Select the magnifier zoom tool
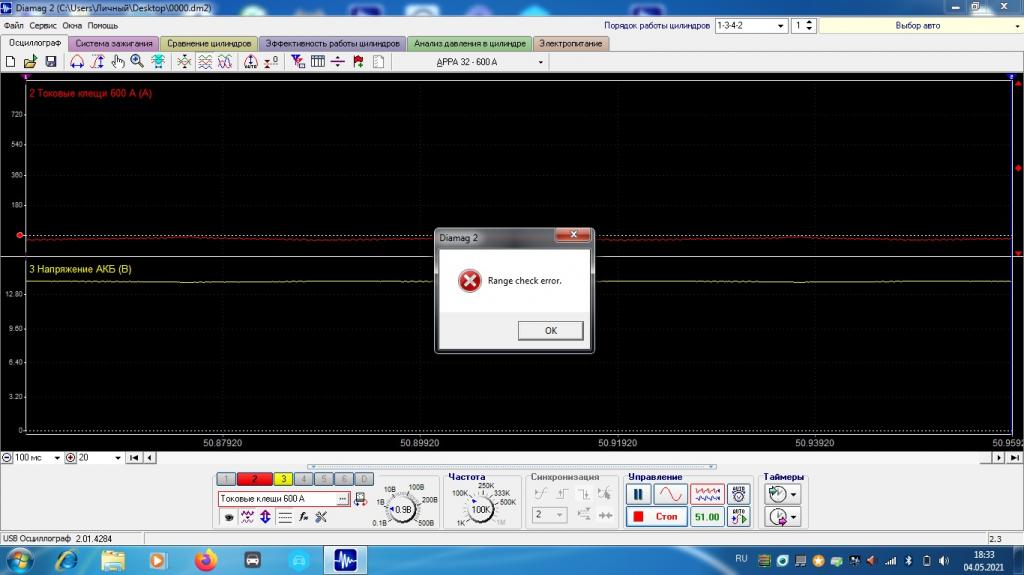The image size is (1024, 575). (137, 62)
